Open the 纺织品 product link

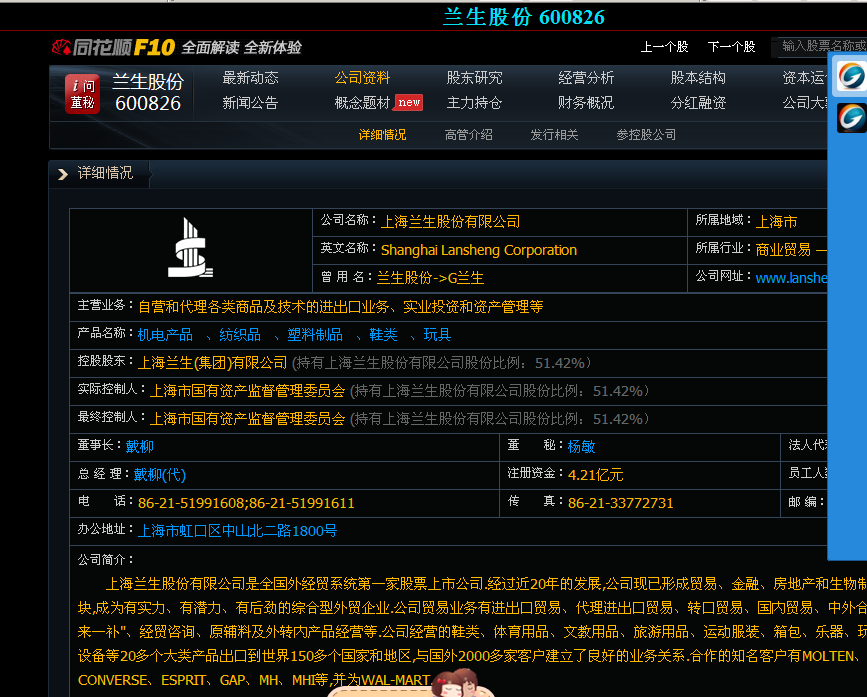240,335
